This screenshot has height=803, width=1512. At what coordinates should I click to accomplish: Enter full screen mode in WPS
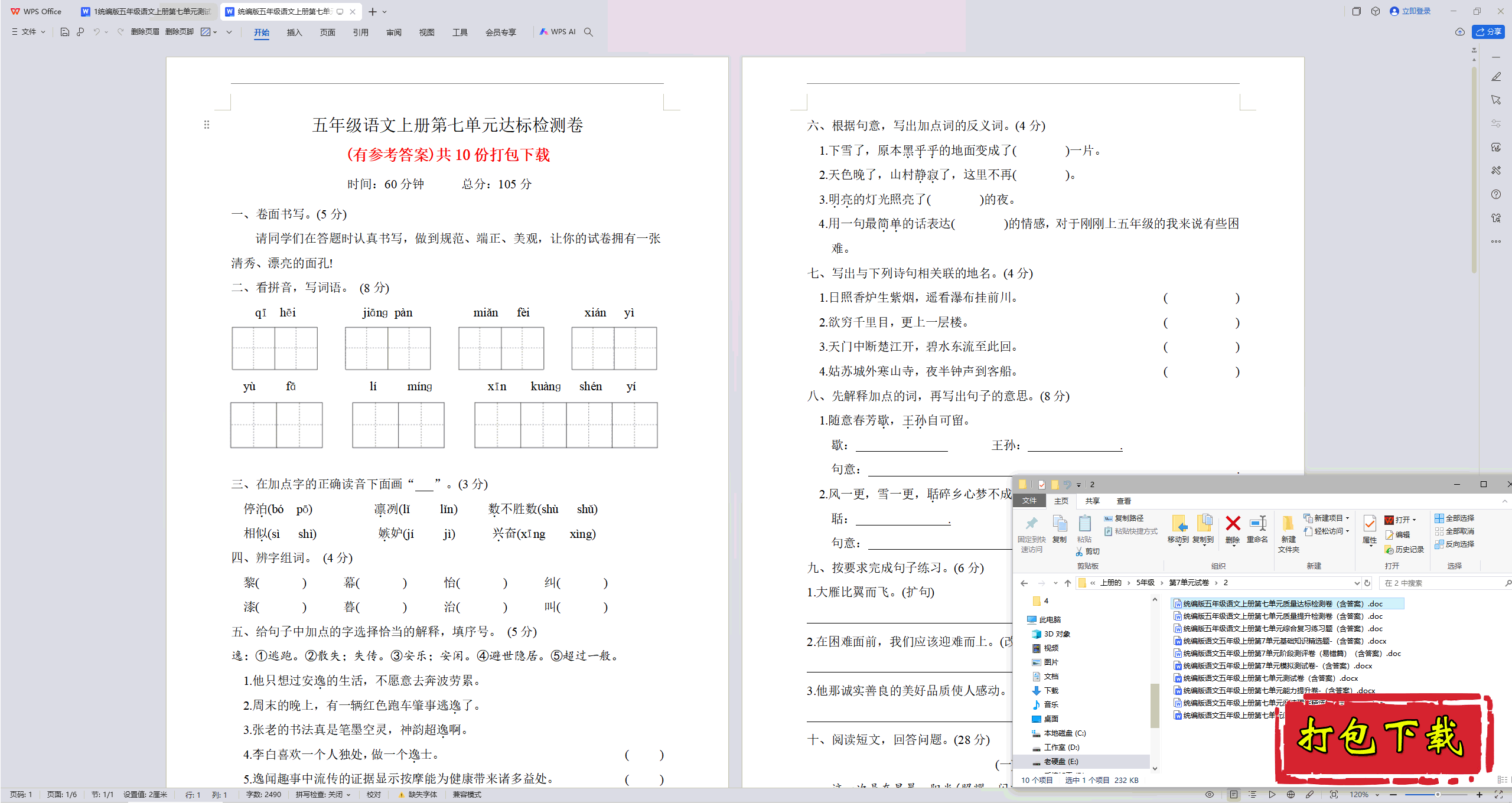tap(1498, 795)
